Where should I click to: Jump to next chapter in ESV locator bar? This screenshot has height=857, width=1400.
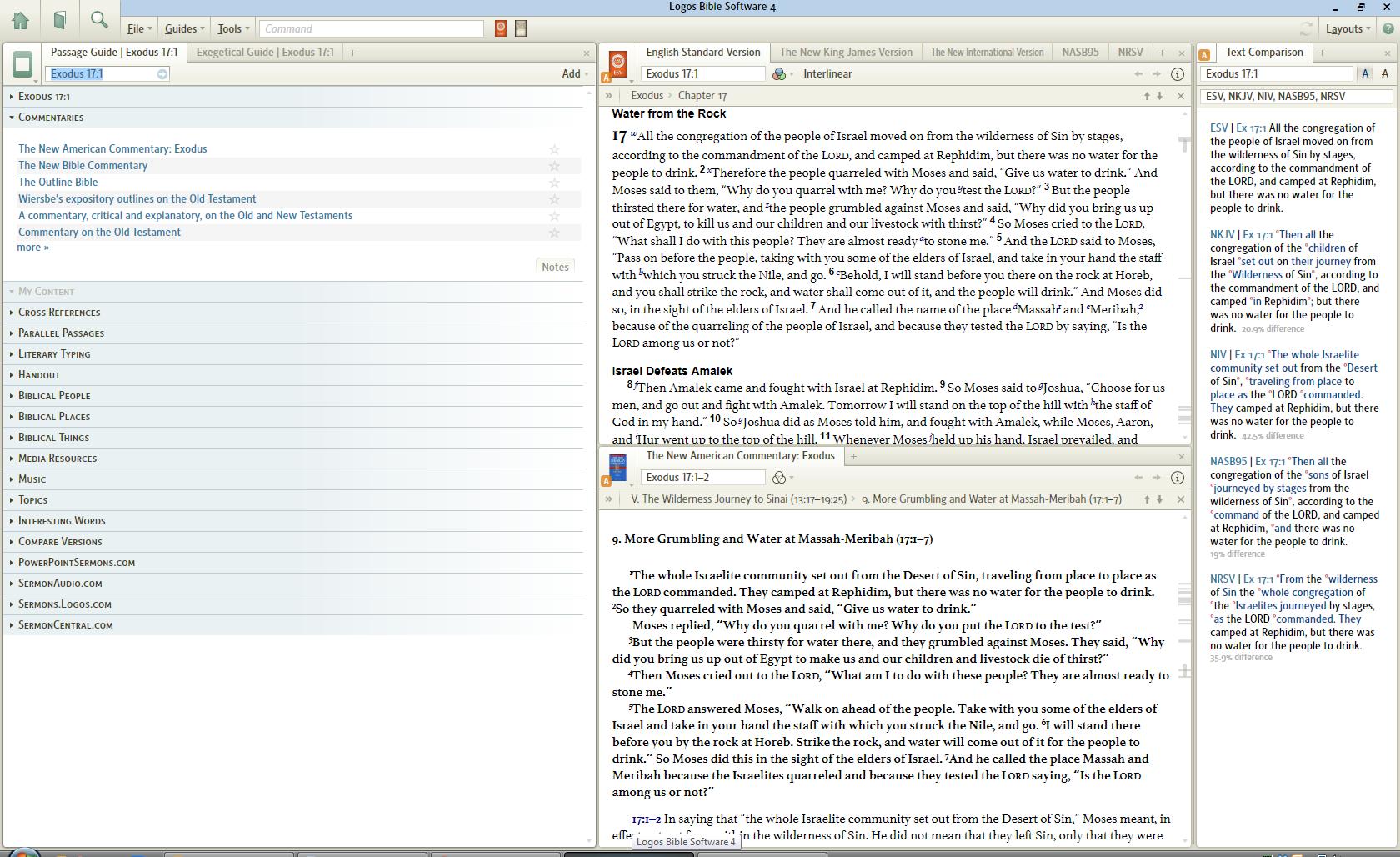(1159, 96)
